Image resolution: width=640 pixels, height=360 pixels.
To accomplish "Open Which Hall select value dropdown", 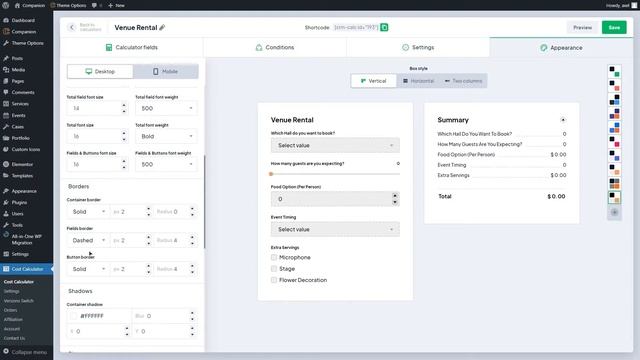I will point(335,145).
